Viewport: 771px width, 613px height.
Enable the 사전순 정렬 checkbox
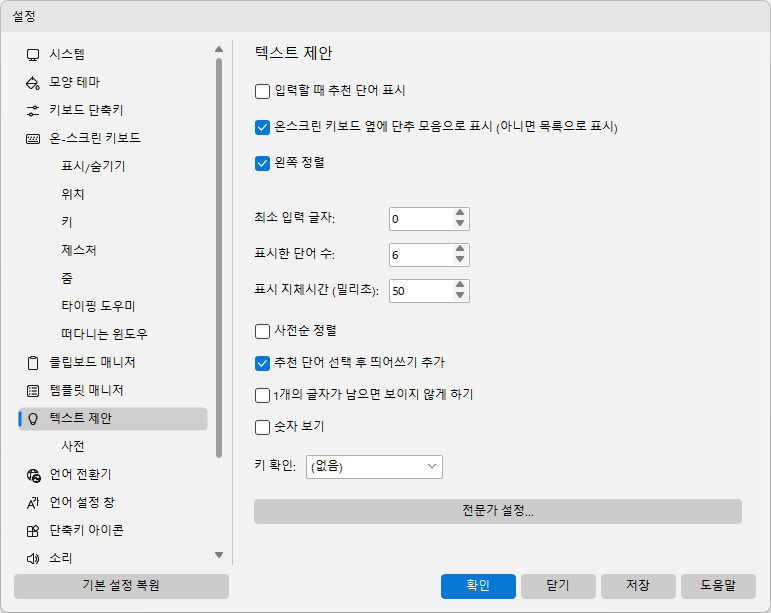(263, 331)
